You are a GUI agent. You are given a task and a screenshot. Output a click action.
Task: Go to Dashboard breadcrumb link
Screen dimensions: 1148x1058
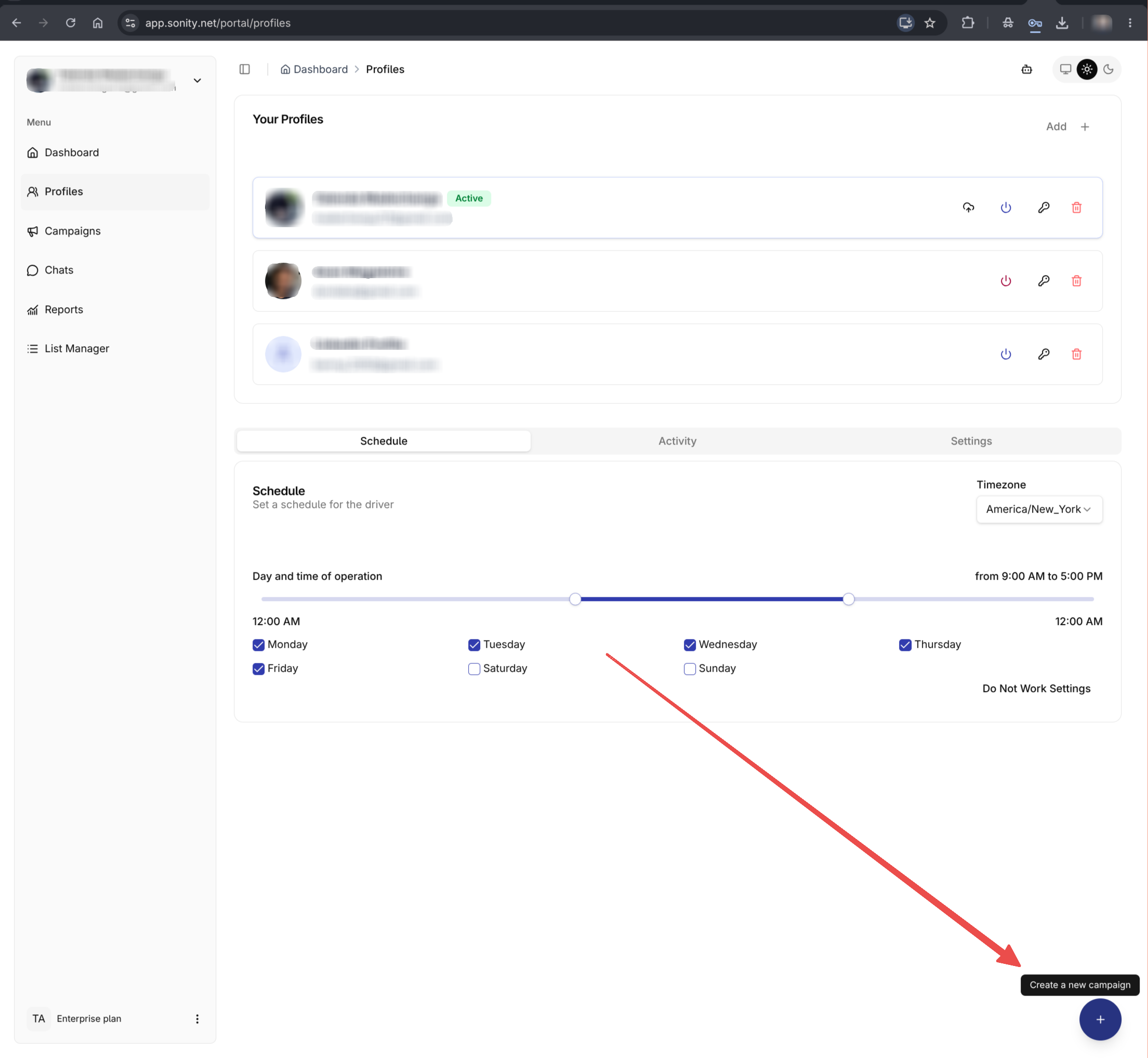[x=314, y=69]
